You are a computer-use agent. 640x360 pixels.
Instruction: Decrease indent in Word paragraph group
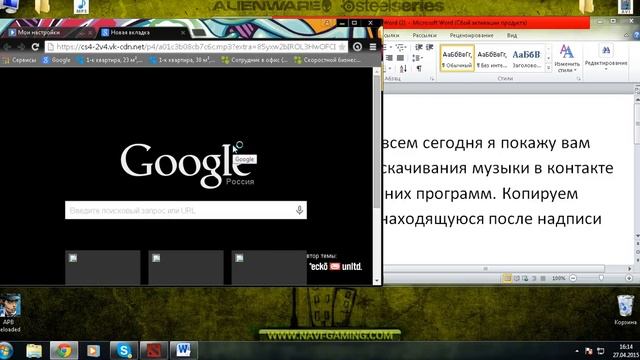click(418, 48)
